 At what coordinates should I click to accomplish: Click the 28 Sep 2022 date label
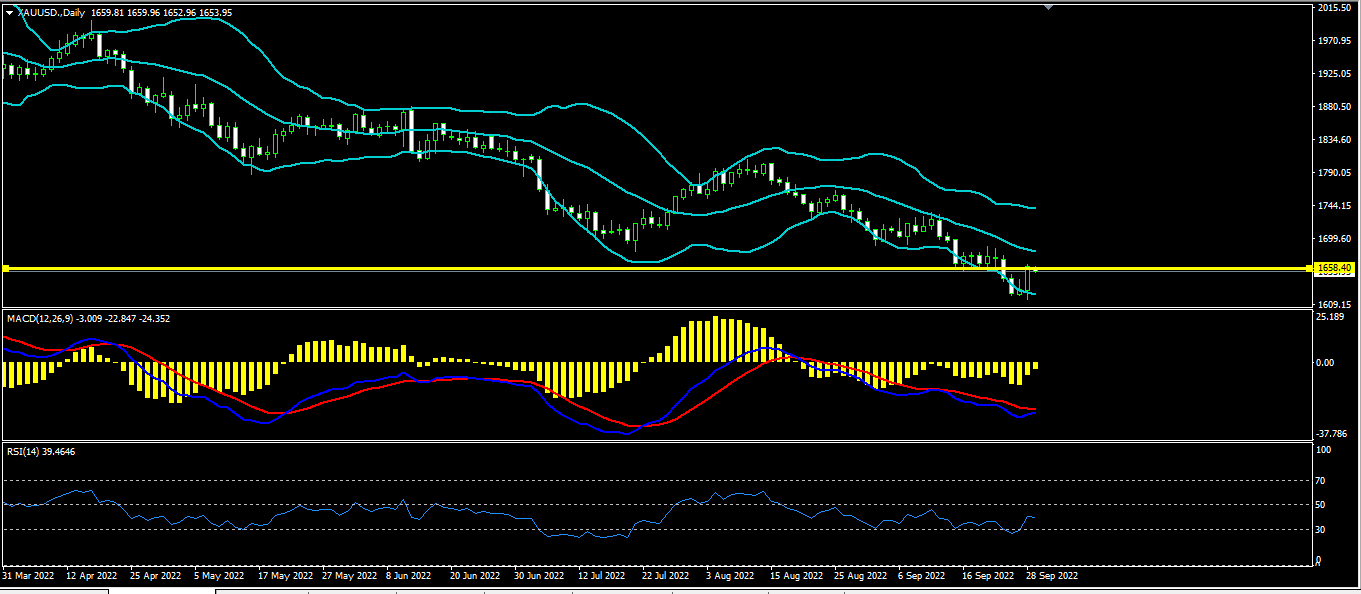pyautogui.click(x=1052, y=576)
